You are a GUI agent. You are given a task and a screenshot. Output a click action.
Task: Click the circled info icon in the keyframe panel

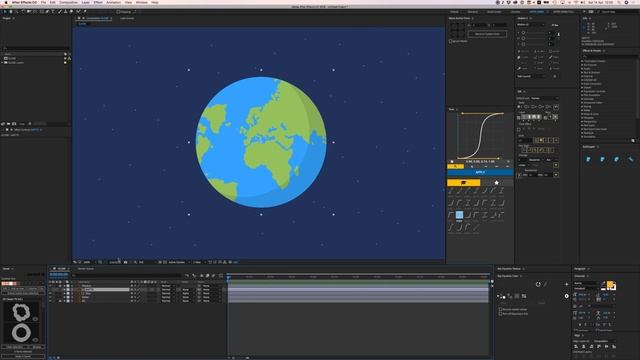(x=567, y=296)
